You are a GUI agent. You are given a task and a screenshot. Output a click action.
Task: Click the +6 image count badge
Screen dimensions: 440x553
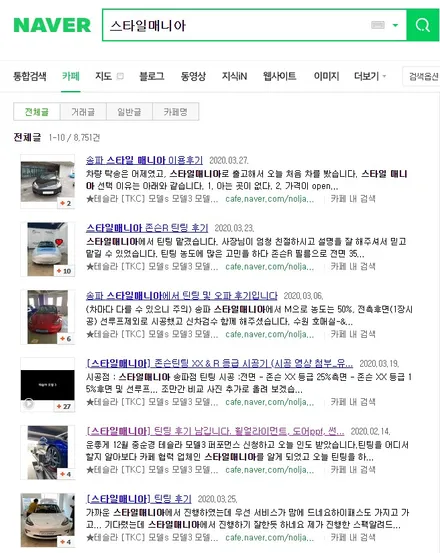[x=66, y=339]
